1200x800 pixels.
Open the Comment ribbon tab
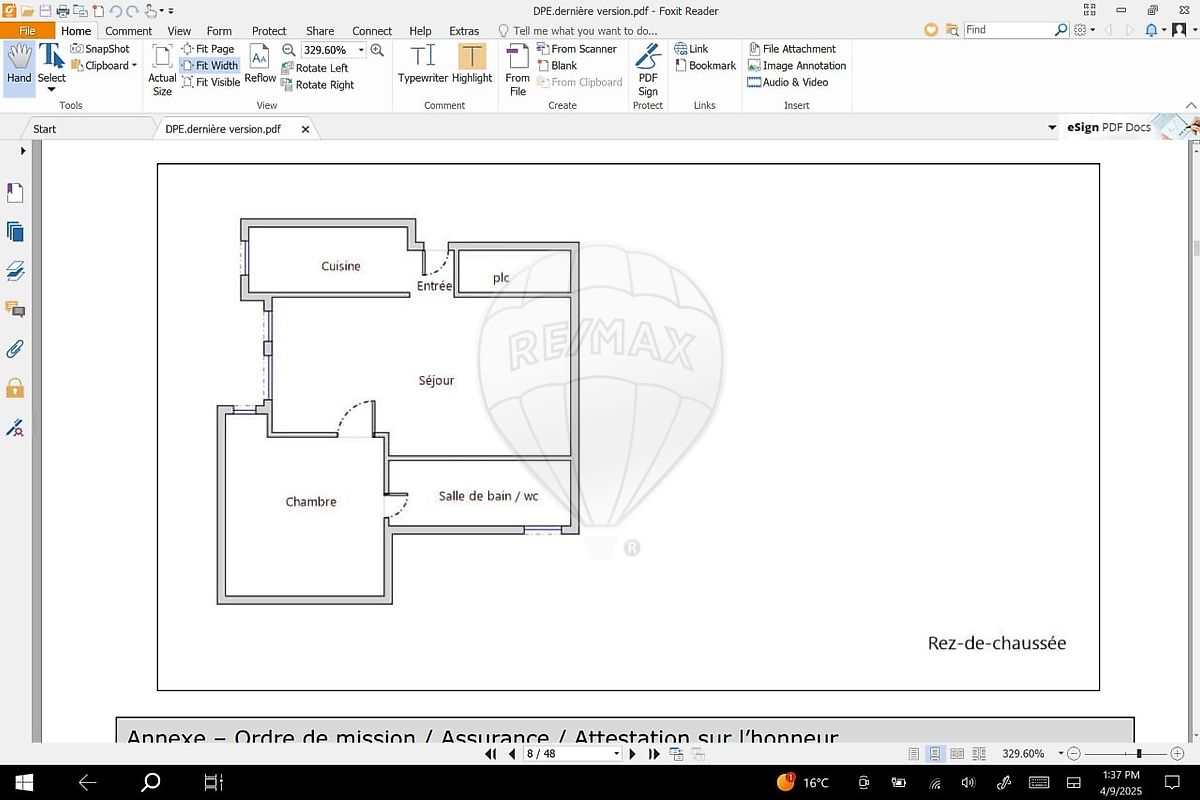click(x=129, y=31)
